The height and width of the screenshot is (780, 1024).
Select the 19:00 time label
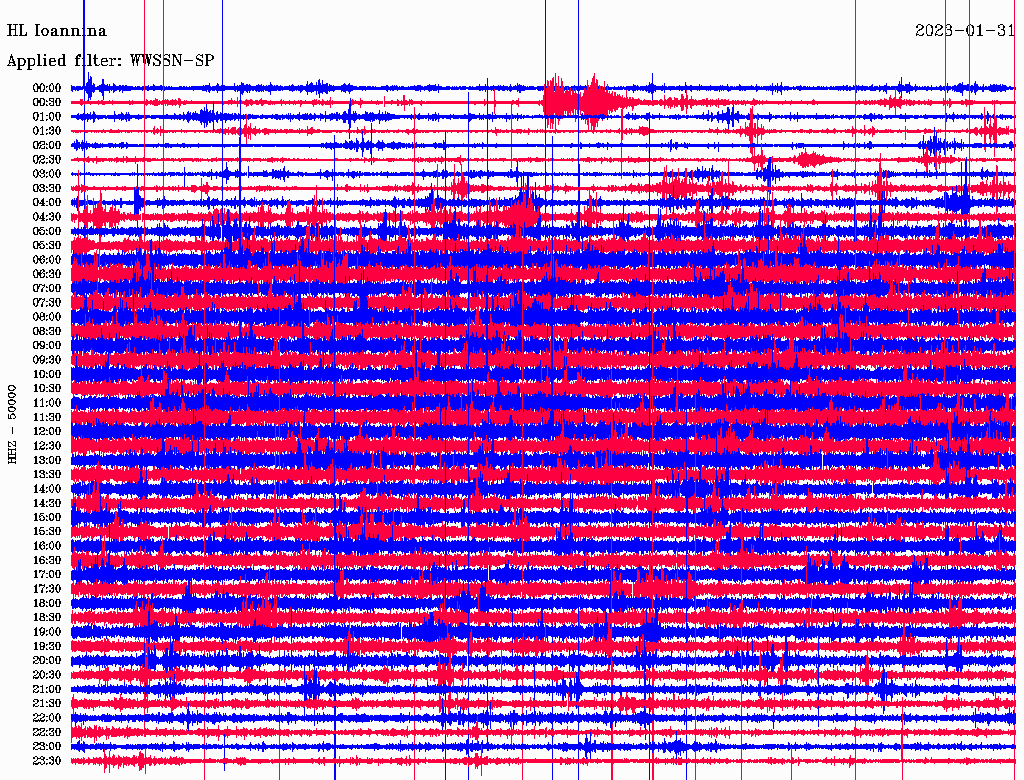(x=47, y=632)
